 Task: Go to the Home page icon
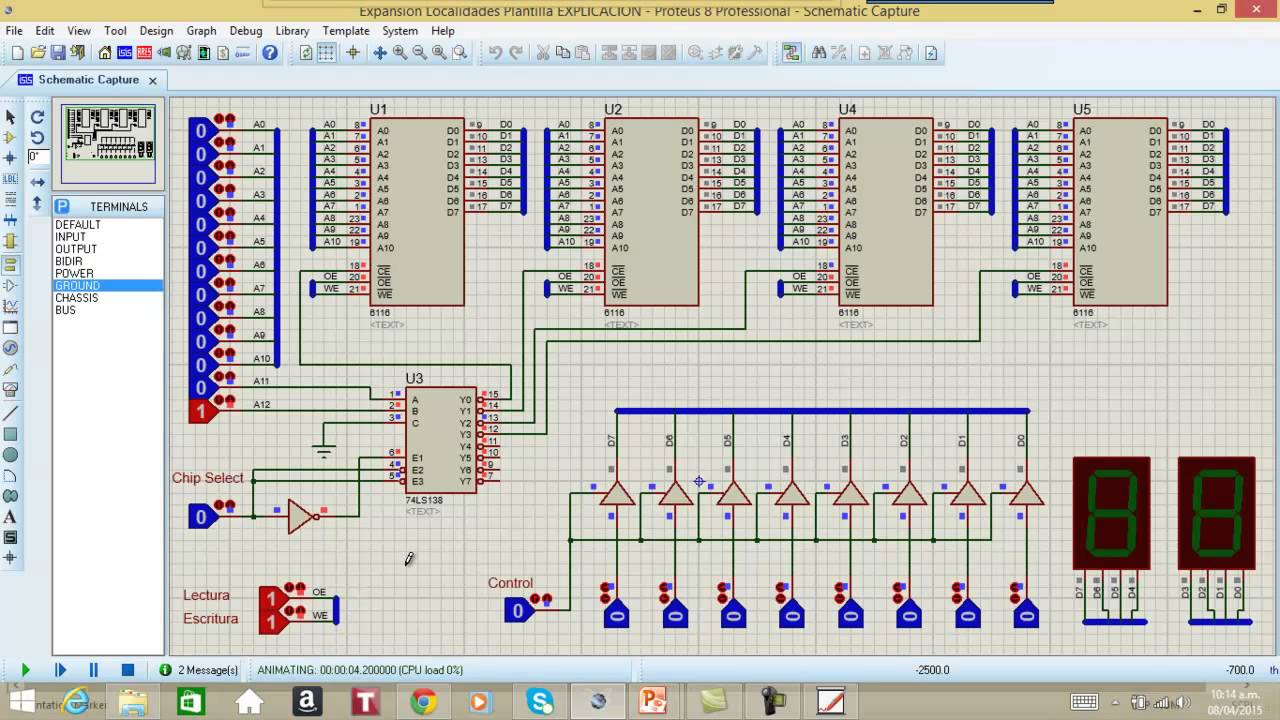click(x=105, y=53)
